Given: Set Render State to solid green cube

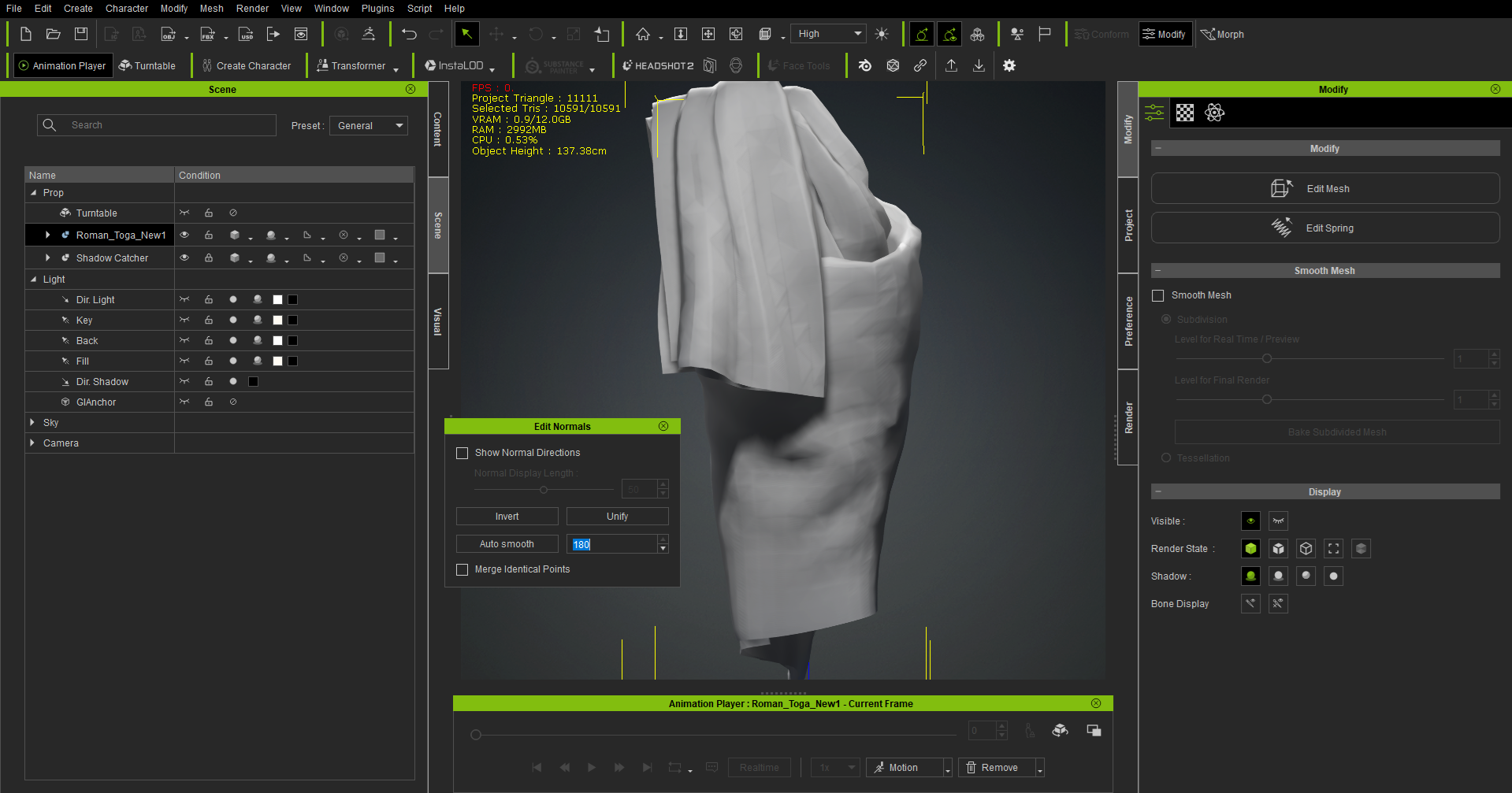Looking at the screenshot, I should [x=1250, y=549].
